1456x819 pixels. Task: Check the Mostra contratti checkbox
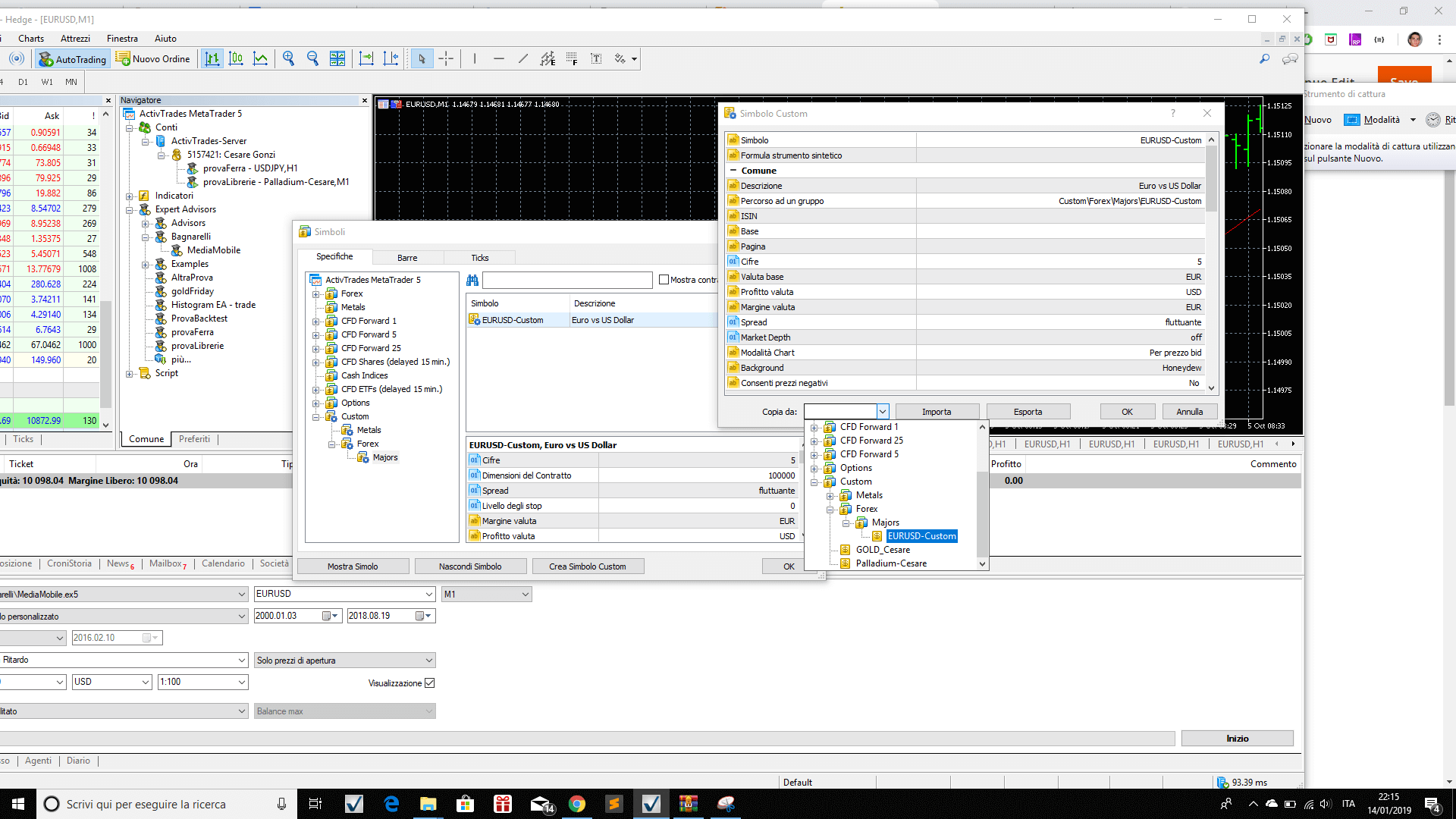(x=664, y=280)
